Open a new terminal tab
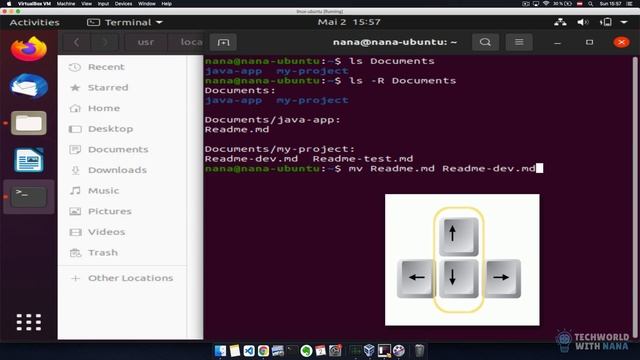640x360 pixels. pyautogui.click(x=223, y=42)
